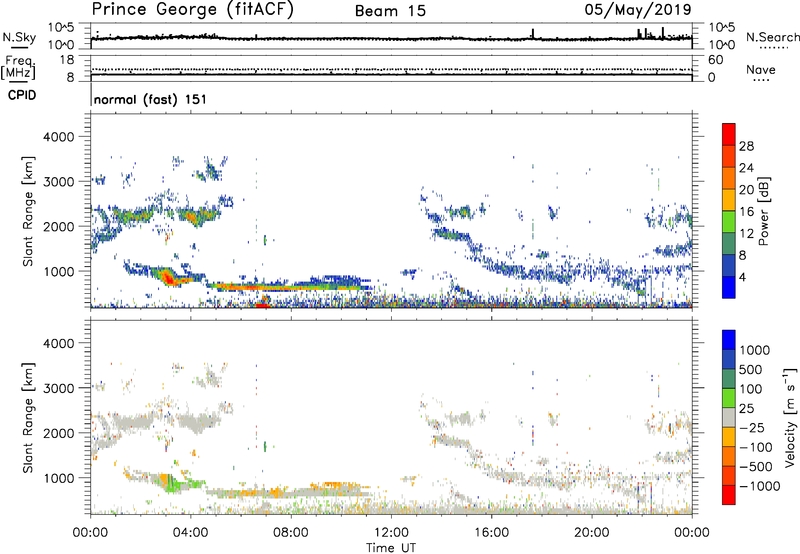Click the 'Power [dB]' colorbar title

click(763, 211)
